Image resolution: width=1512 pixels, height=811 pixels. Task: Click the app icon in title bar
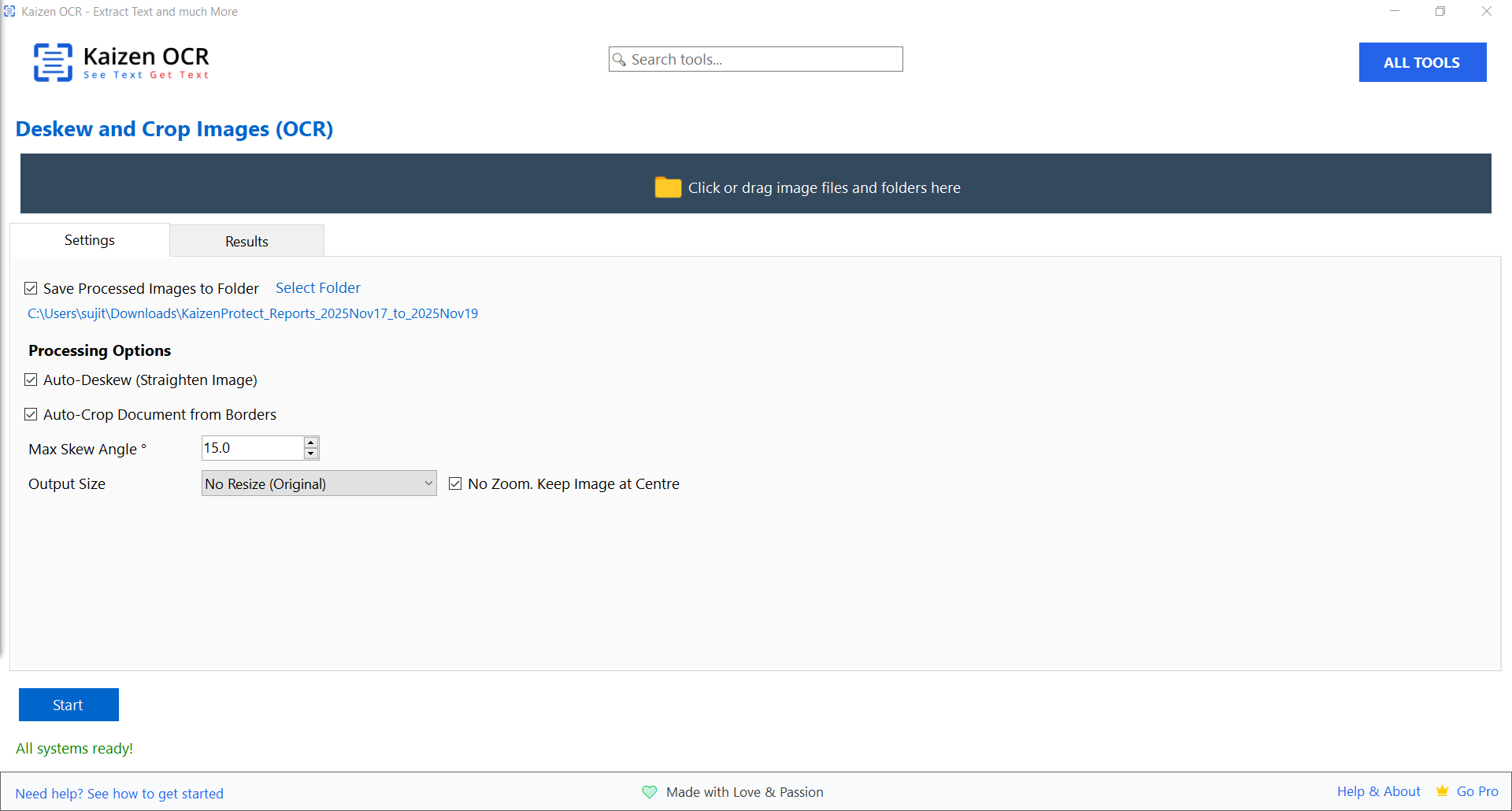tap(9, 12)
